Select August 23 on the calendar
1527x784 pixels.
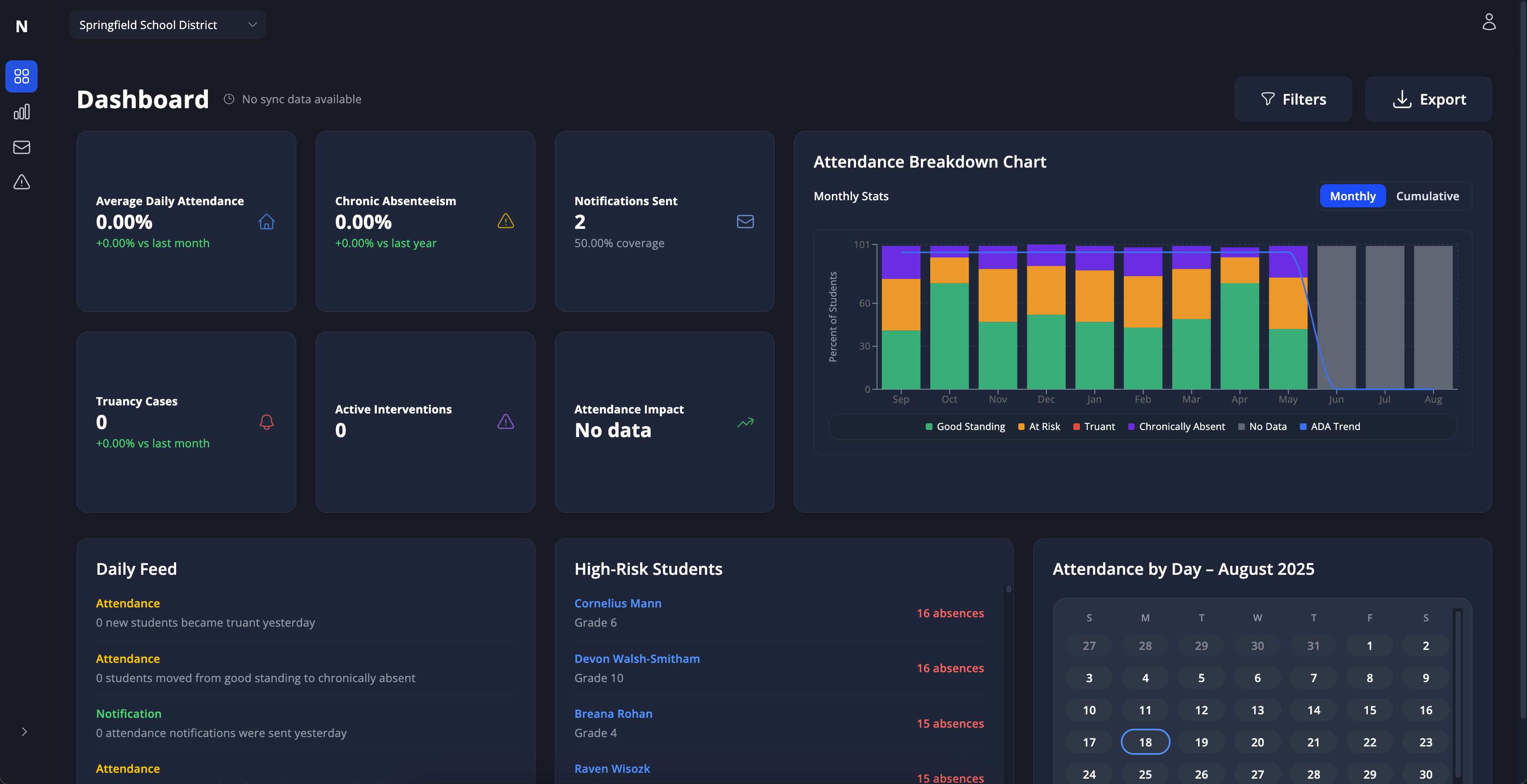[1425, 742]
